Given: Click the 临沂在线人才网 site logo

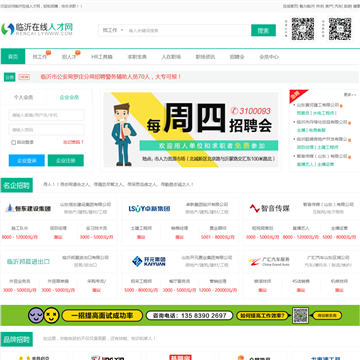Looking at the screenshot, I should pos(37,29).
